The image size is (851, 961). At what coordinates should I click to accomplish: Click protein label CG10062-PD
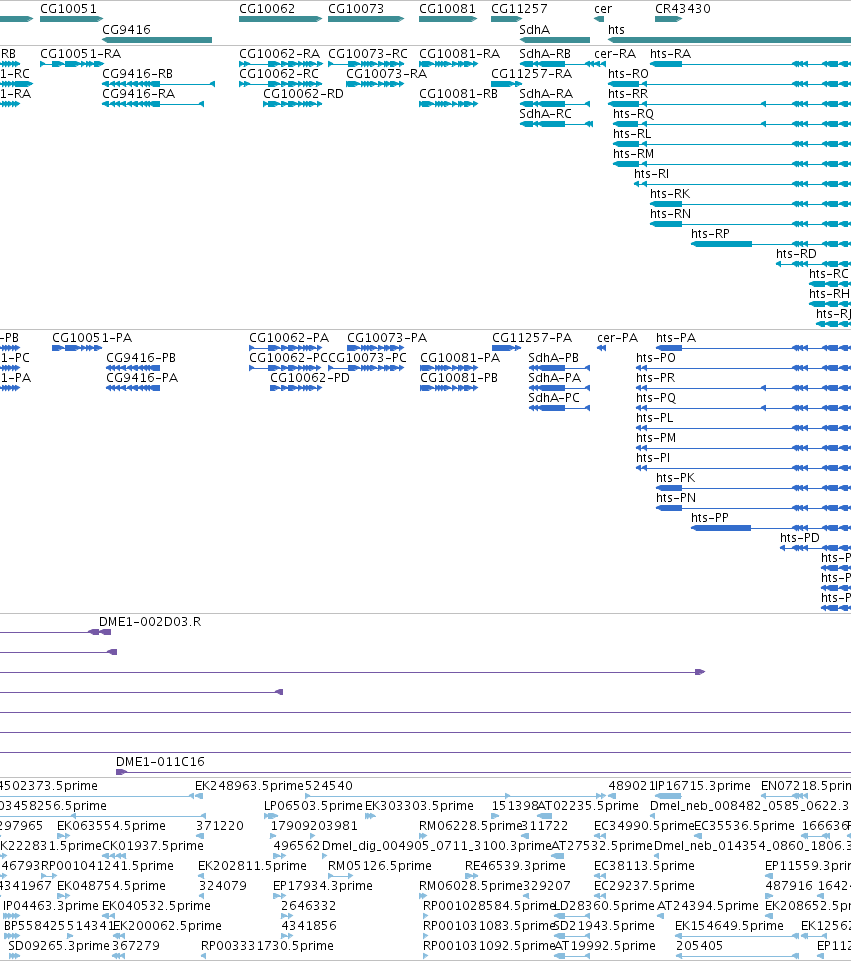(310, 378)
